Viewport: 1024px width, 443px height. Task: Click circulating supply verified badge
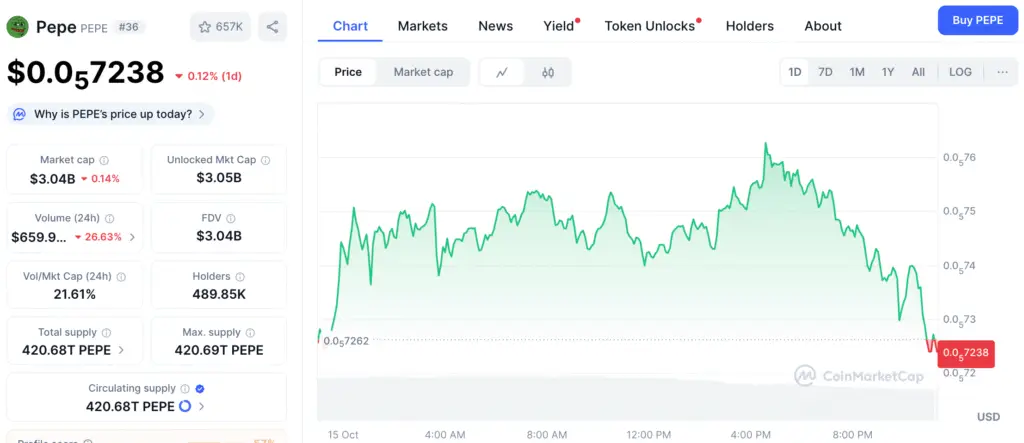pyautogui.click(x=199, y=388)
